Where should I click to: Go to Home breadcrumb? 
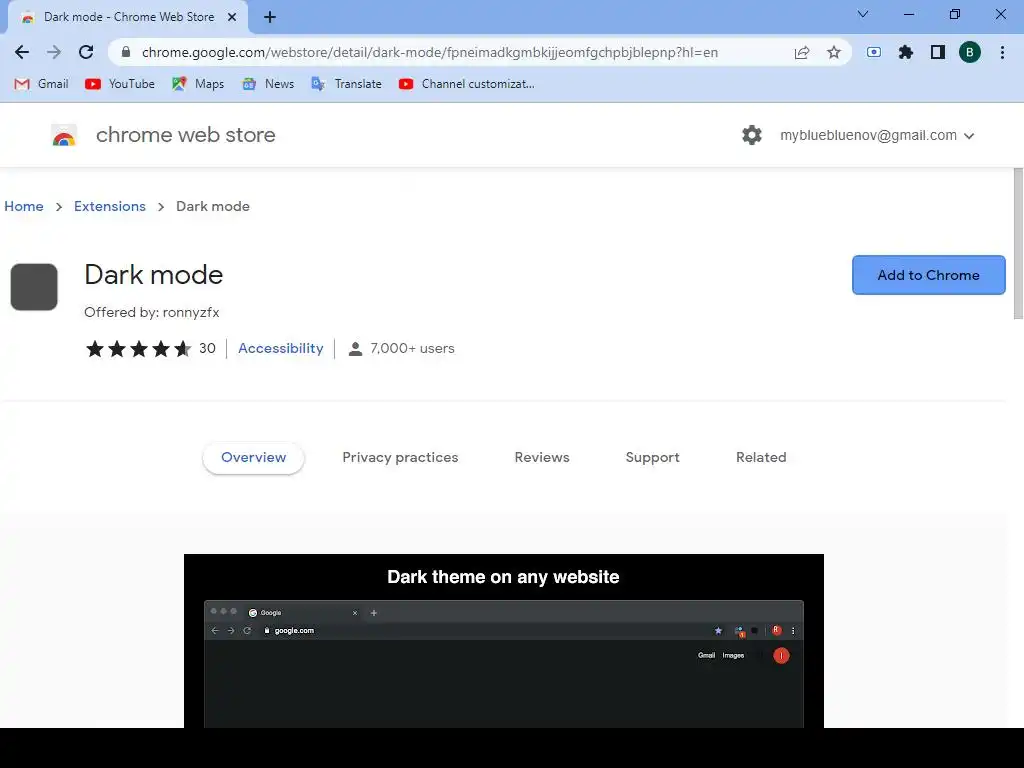(x=24, y=206)
